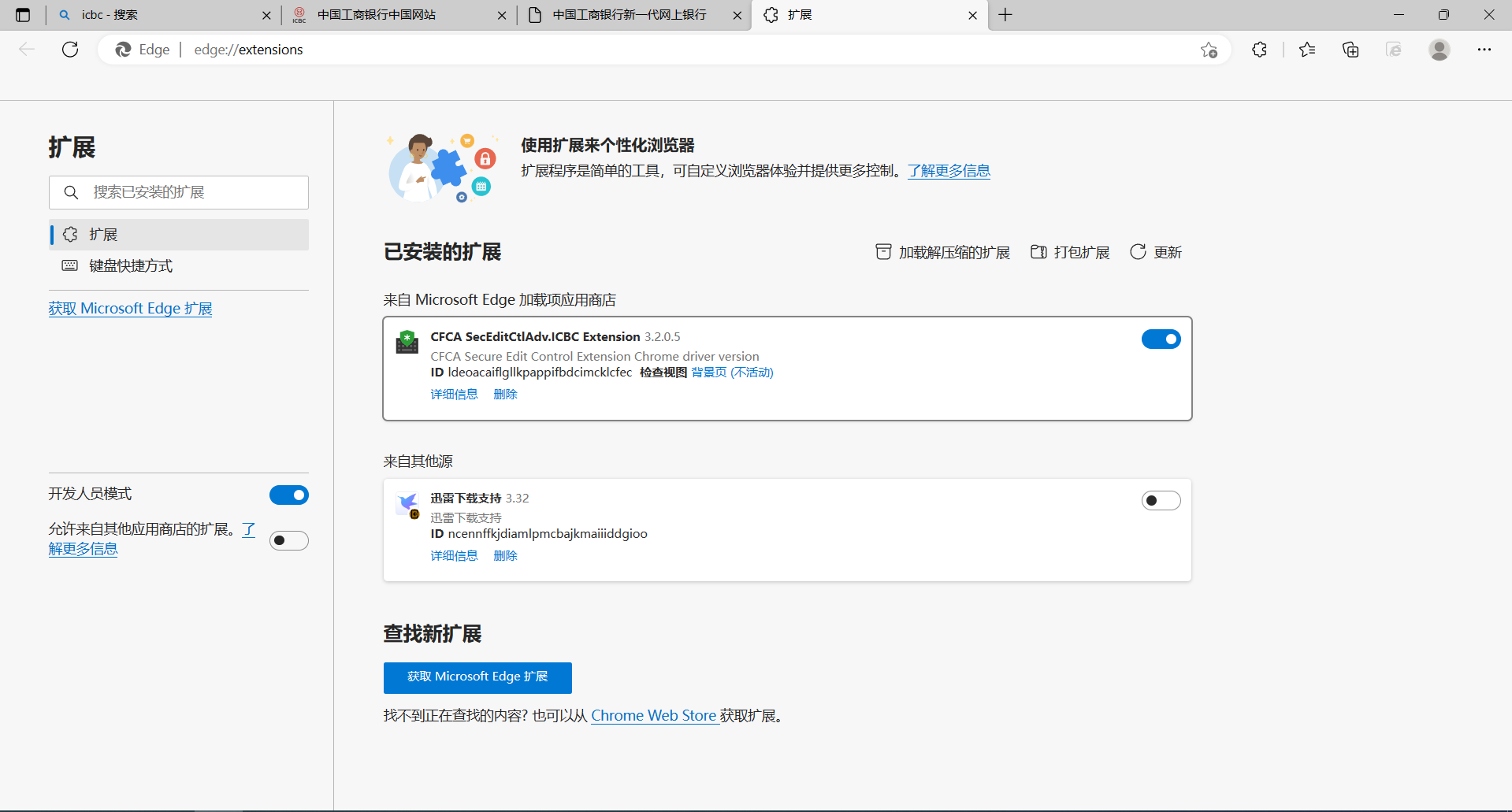This screenshot has height=812, width=1512.
Task: Open the Extensions puzzle toolbar icon
Action: tap(1260, 50)
